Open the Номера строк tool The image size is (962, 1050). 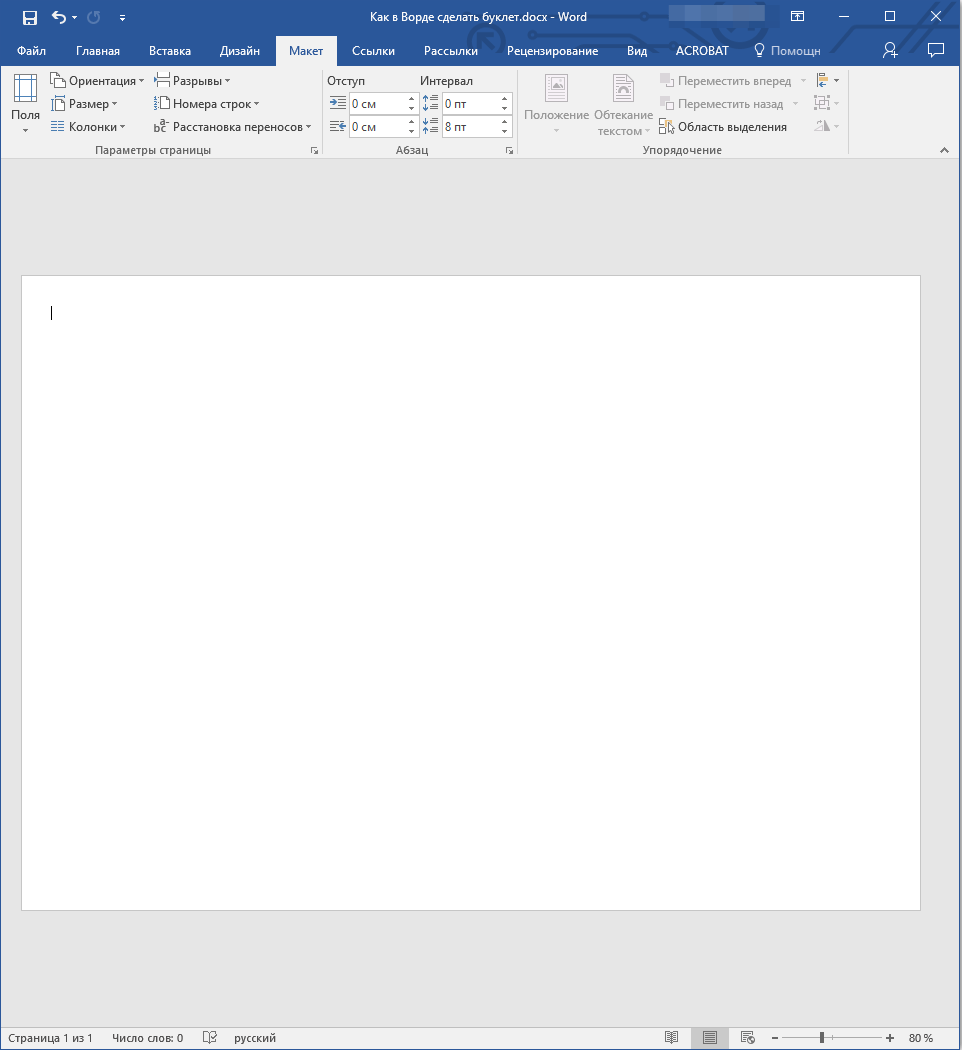tap(207, 103)
